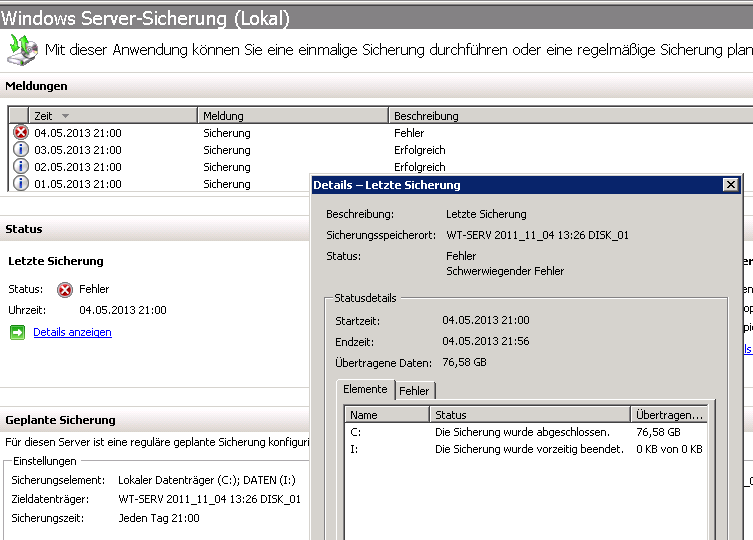This screenshot has width=753, height=540.
Task: Click the storage location 'WT-SERV 2011_11_04 13:26 DISK_01' in dialog
Action: (x=537, y=235)
